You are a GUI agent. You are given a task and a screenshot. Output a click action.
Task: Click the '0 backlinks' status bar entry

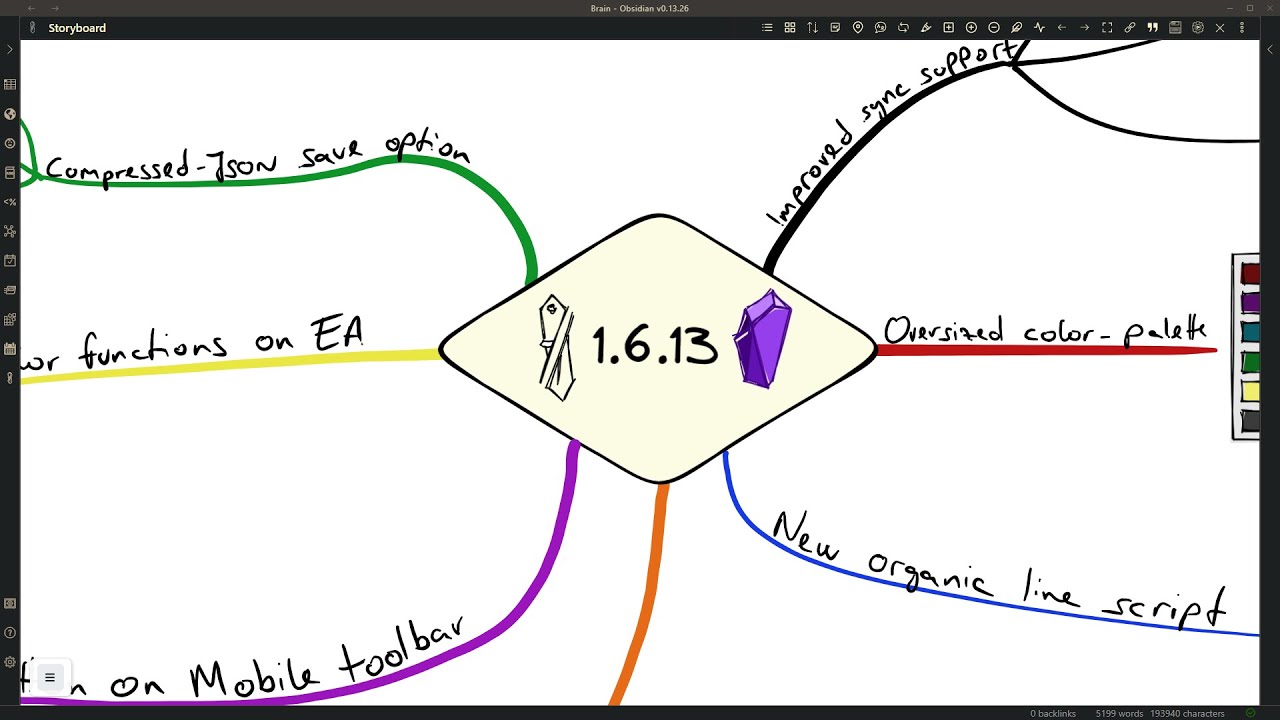pos(1053,713)
